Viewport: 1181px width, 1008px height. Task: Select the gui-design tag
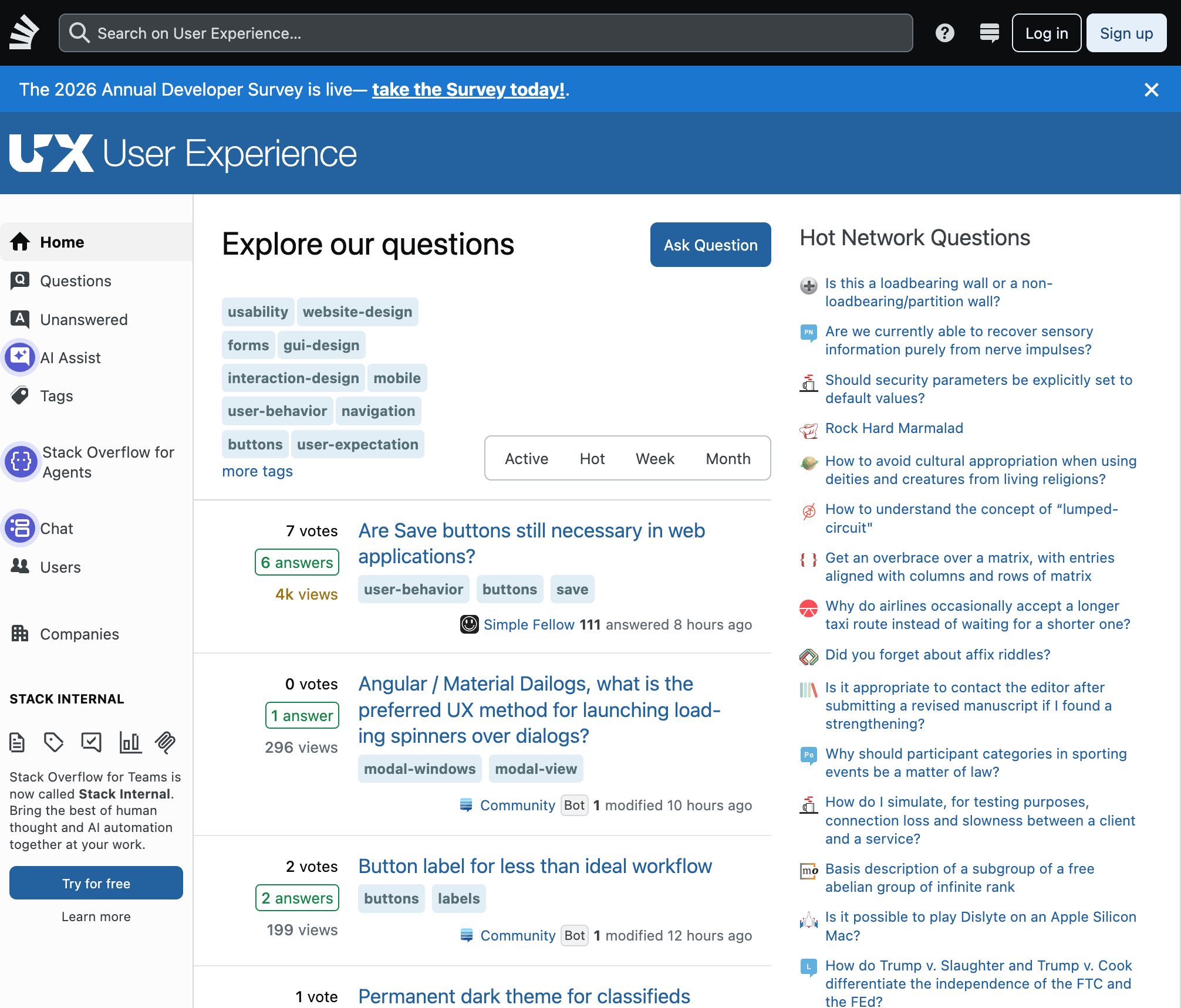click(x=321, y=345)
